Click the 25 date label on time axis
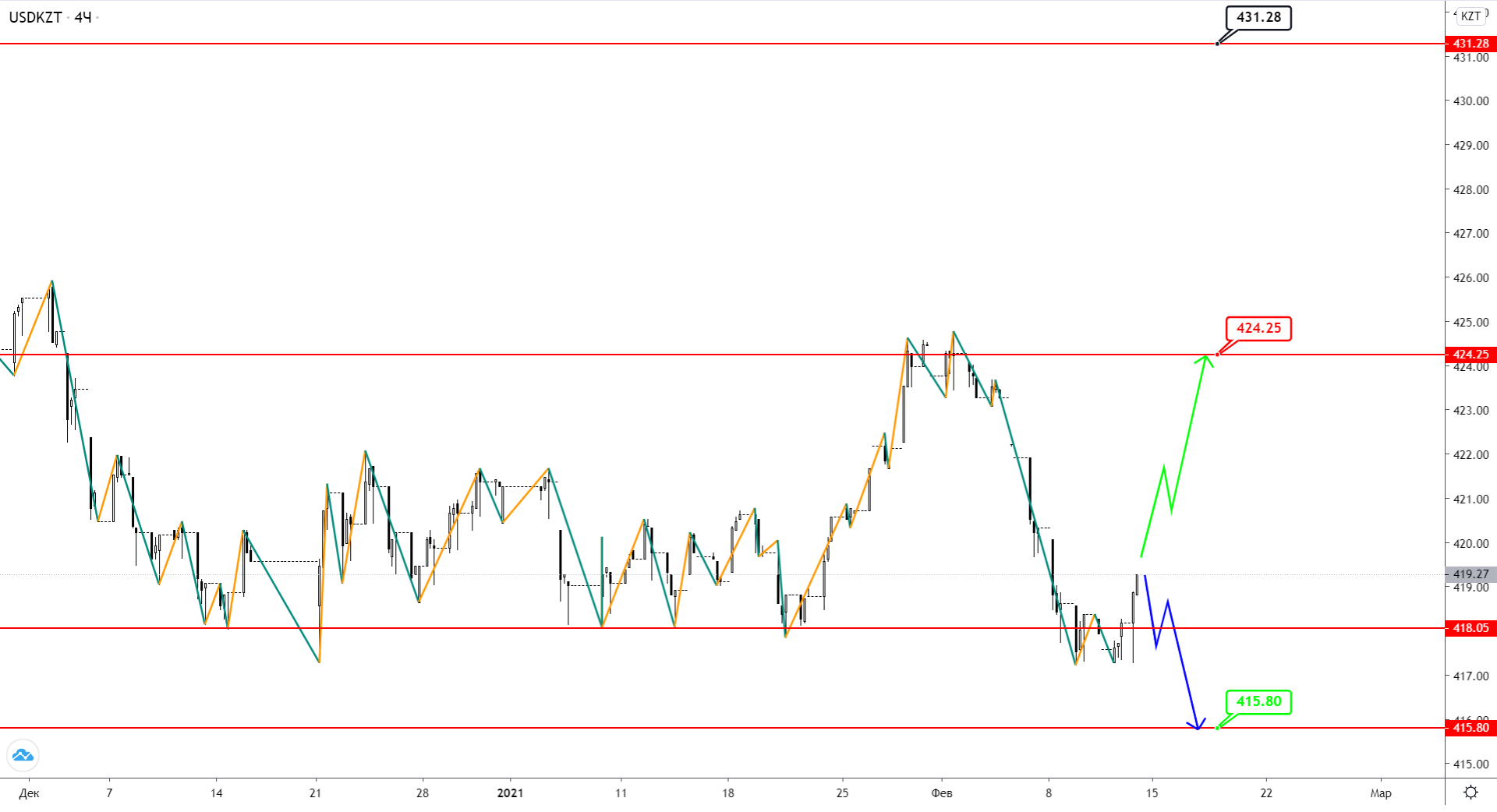 pyautogui.click(x=842, y=793)
